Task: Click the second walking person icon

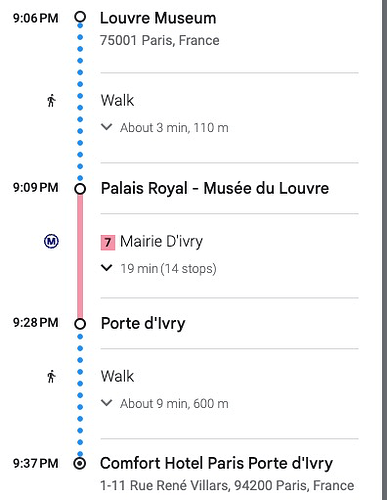Action: click(51, 377)
